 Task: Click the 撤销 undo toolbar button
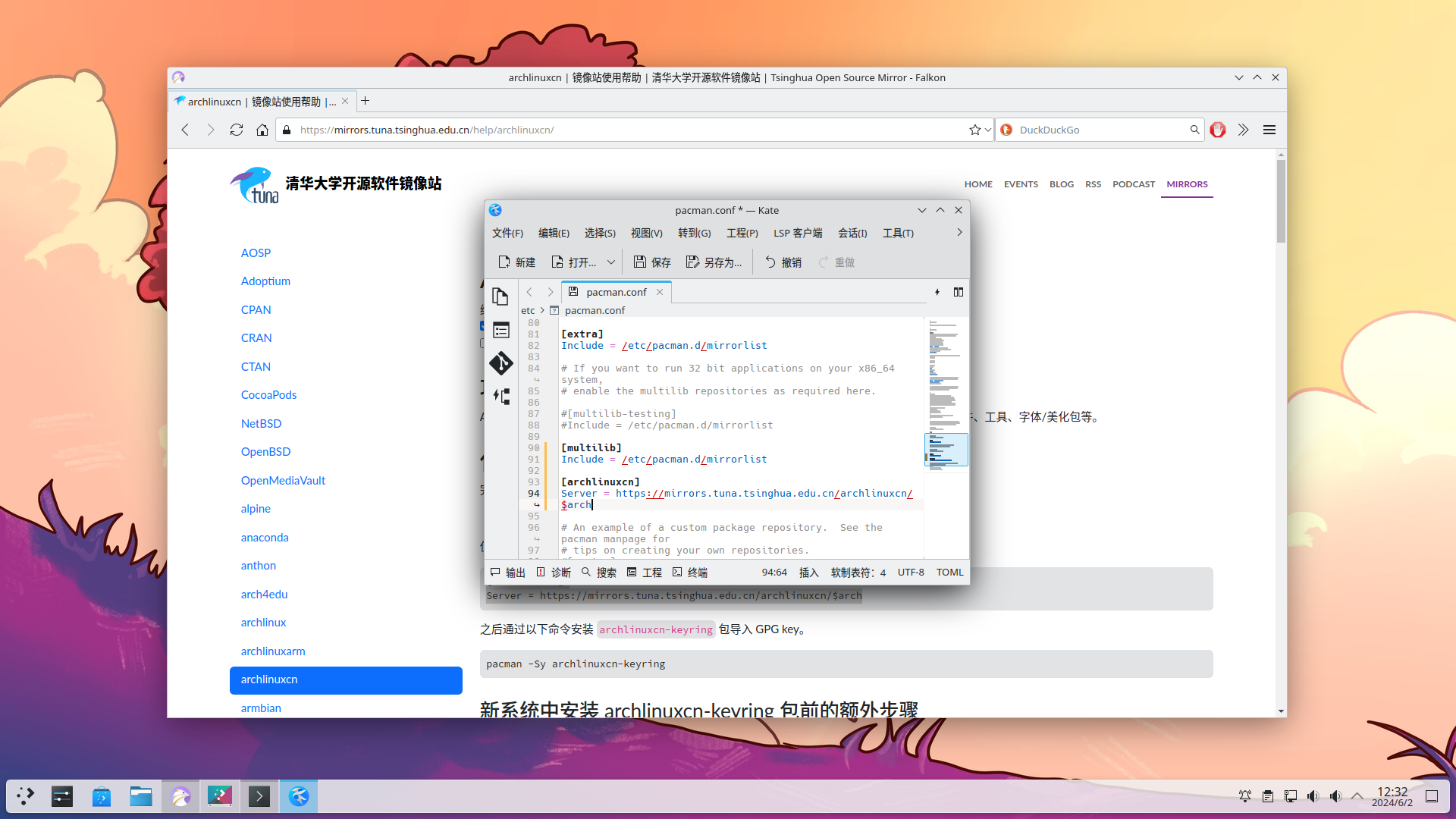(x=783, y=262)
